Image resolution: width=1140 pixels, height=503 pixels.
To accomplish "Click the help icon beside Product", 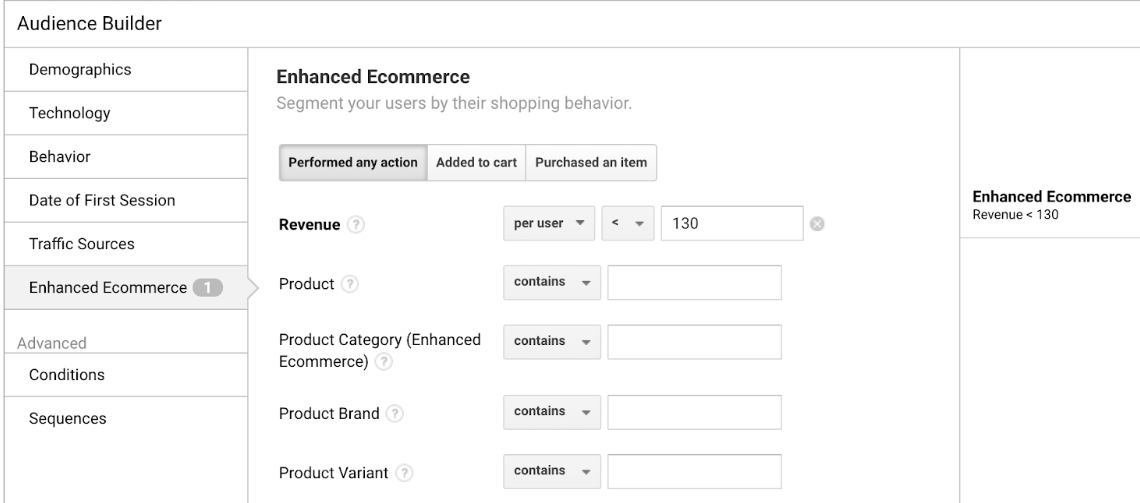I will click(x=350, y=284).
